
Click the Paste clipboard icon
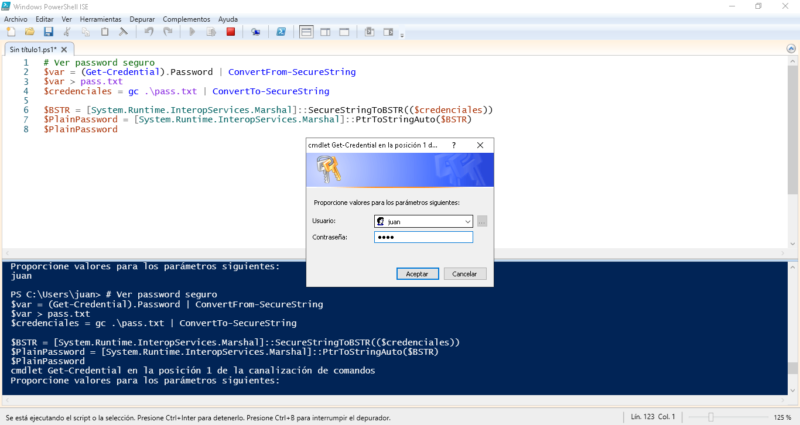[x=105, y=32]
